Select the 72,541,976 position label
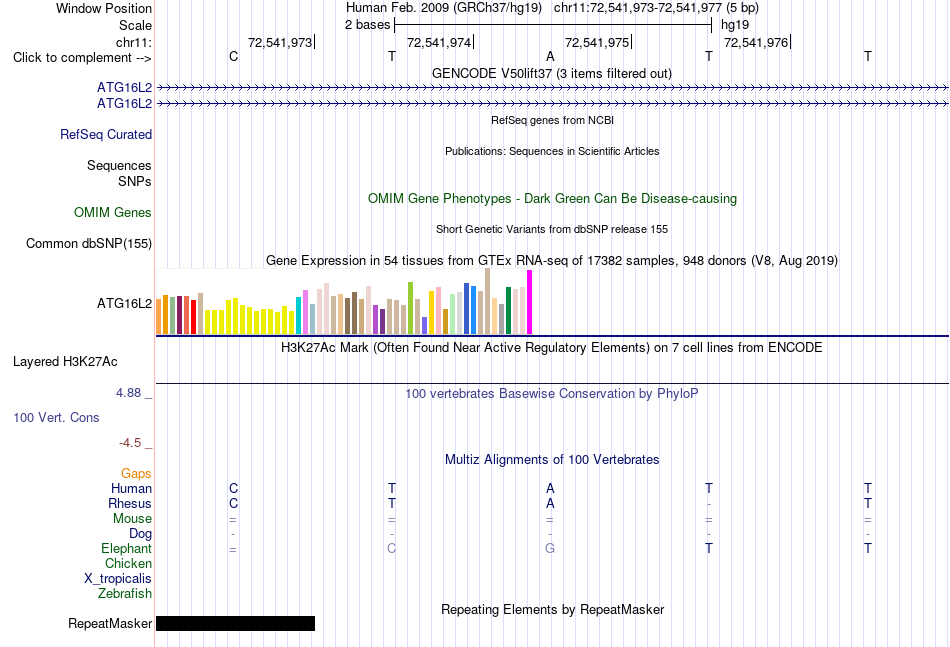The image size is (950, 647). coord(756,42)
